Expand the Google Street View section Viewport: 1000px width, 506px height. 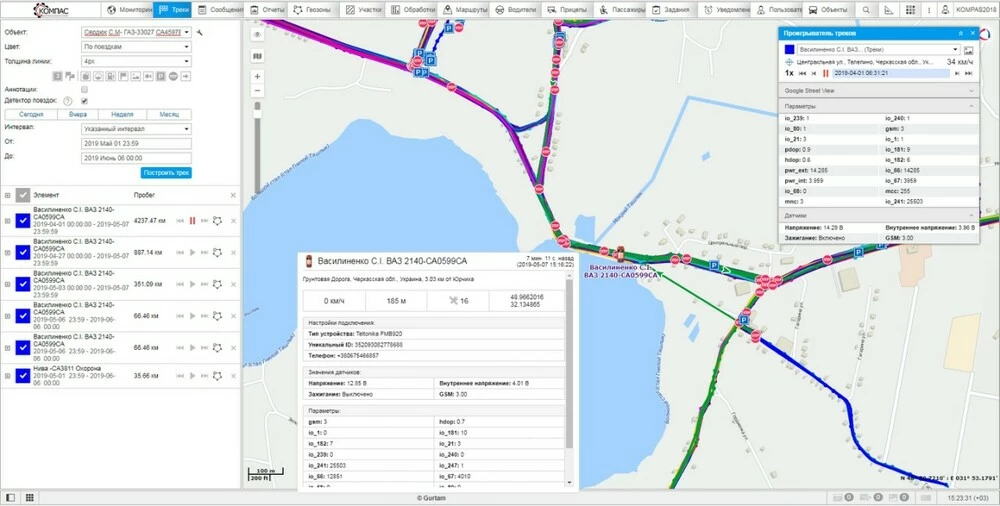(x=878, y=90)
